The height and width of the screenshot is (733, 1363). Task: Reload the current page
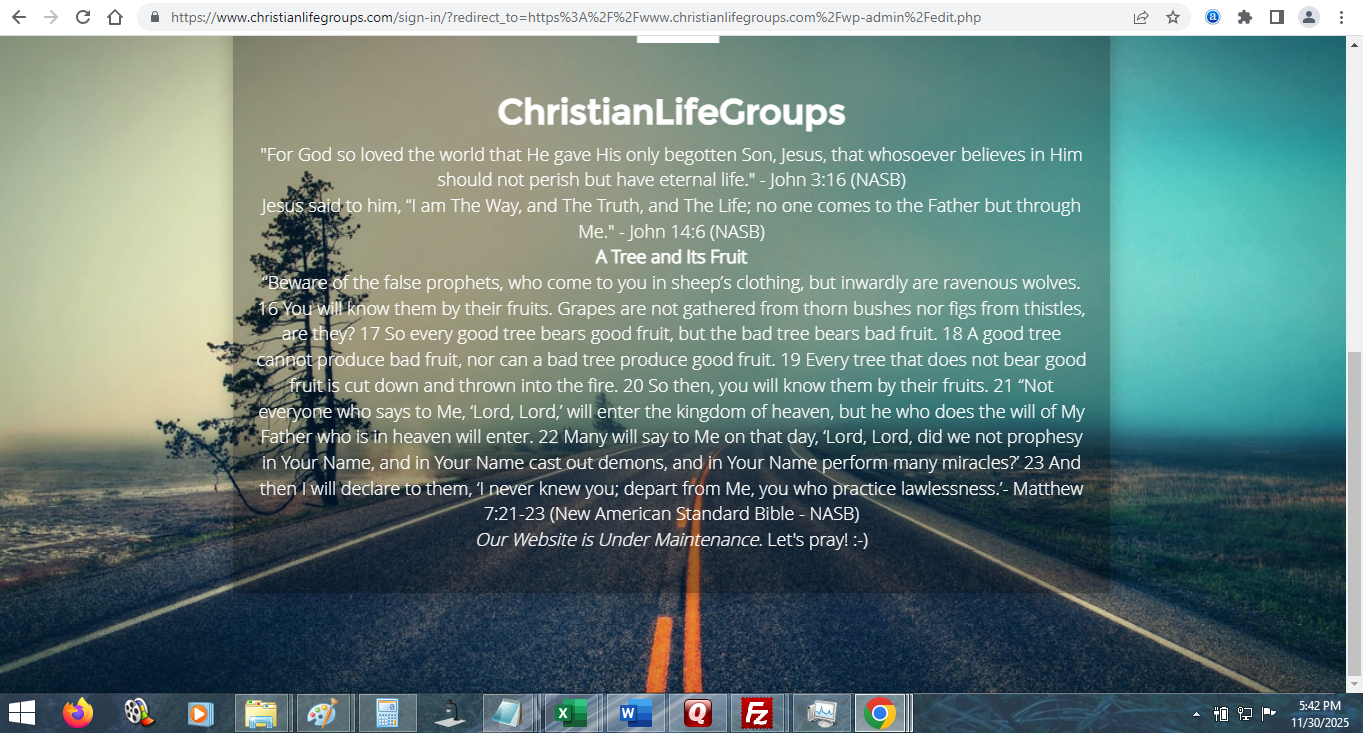tap(83, 17)
